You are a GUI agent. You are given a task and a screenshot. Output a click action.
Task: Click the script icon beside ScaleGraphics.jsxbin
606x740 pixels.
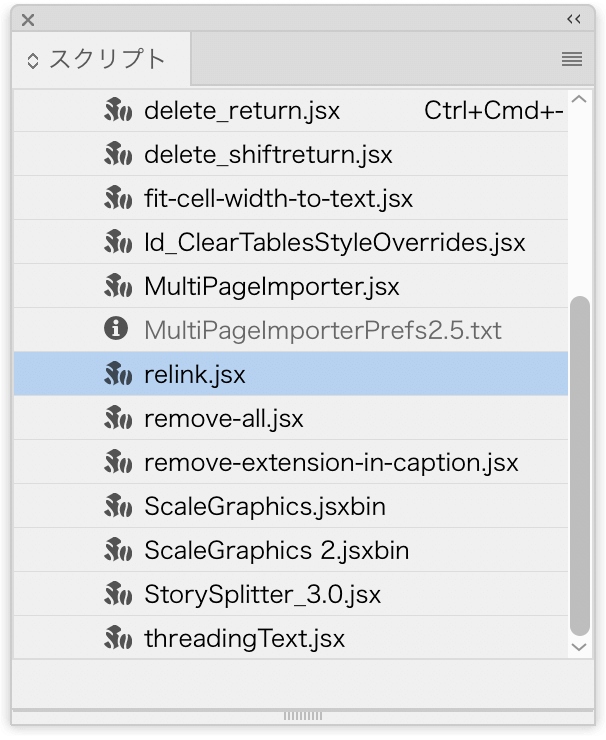coord(118,506)
